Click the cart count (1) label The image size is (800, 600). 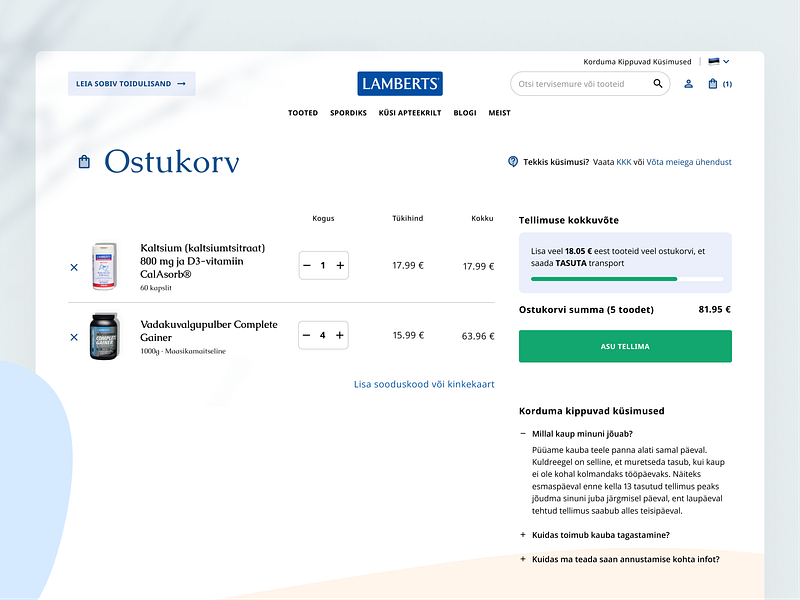click(x=727, y=84)
